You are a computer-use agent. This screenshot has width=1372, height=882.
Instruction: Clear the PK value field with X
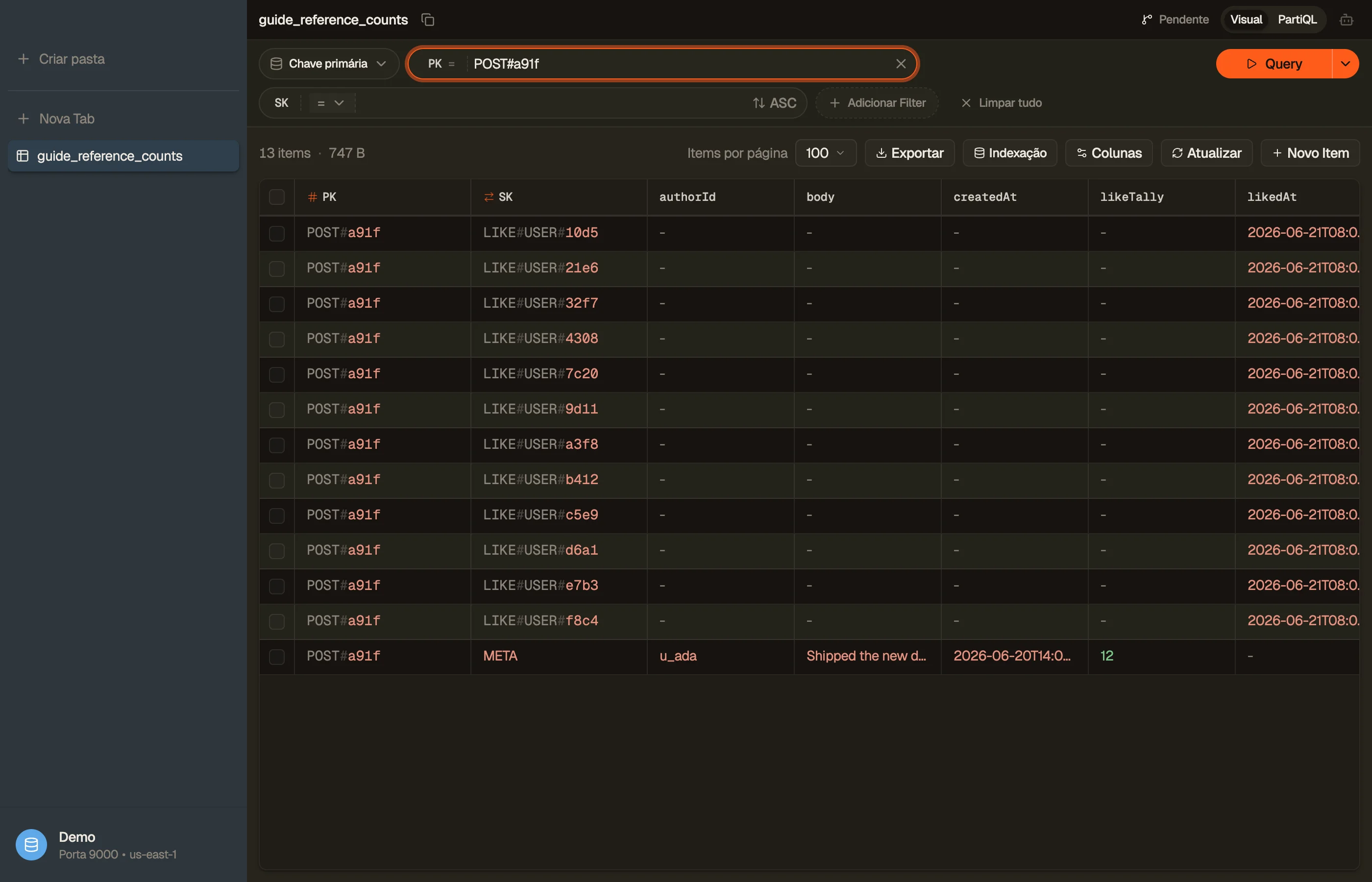coord(900,64)
